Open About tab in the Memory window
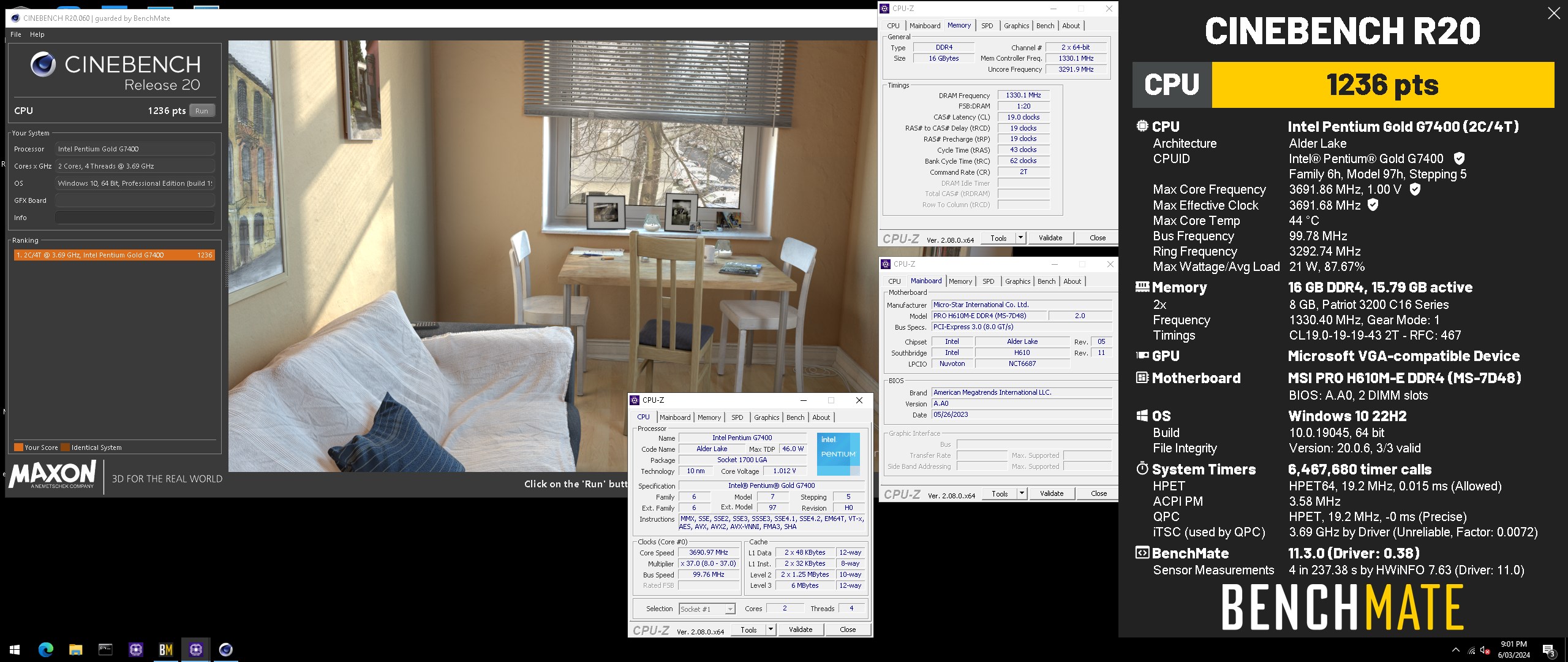1568x662 pixels. point(1071,26)
